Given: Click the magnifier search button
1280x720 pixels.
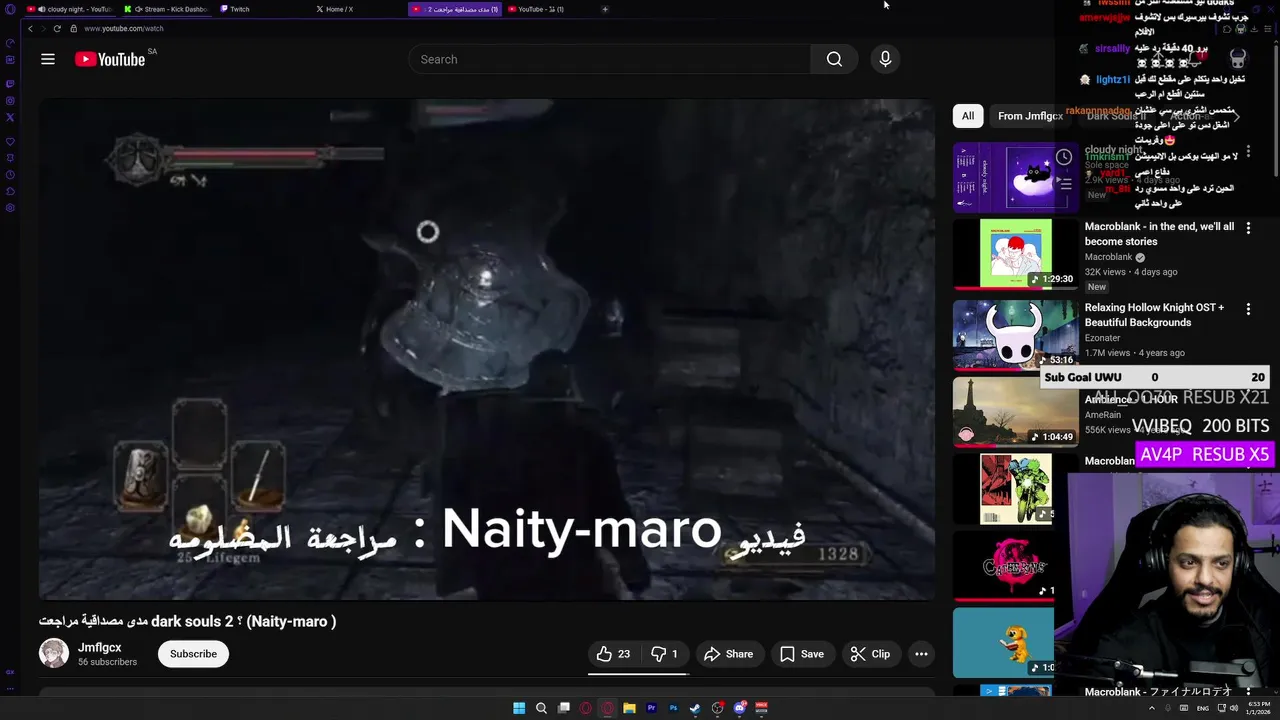Looking at the screenshot, I should pyautogui.click(x=834, y=59).
